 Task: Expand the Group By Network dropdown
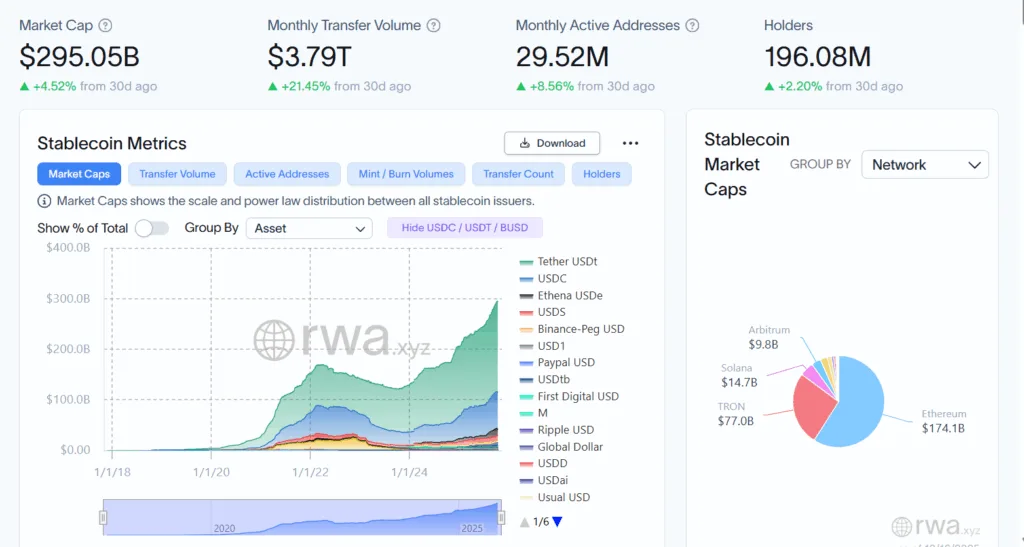point(924,165)
